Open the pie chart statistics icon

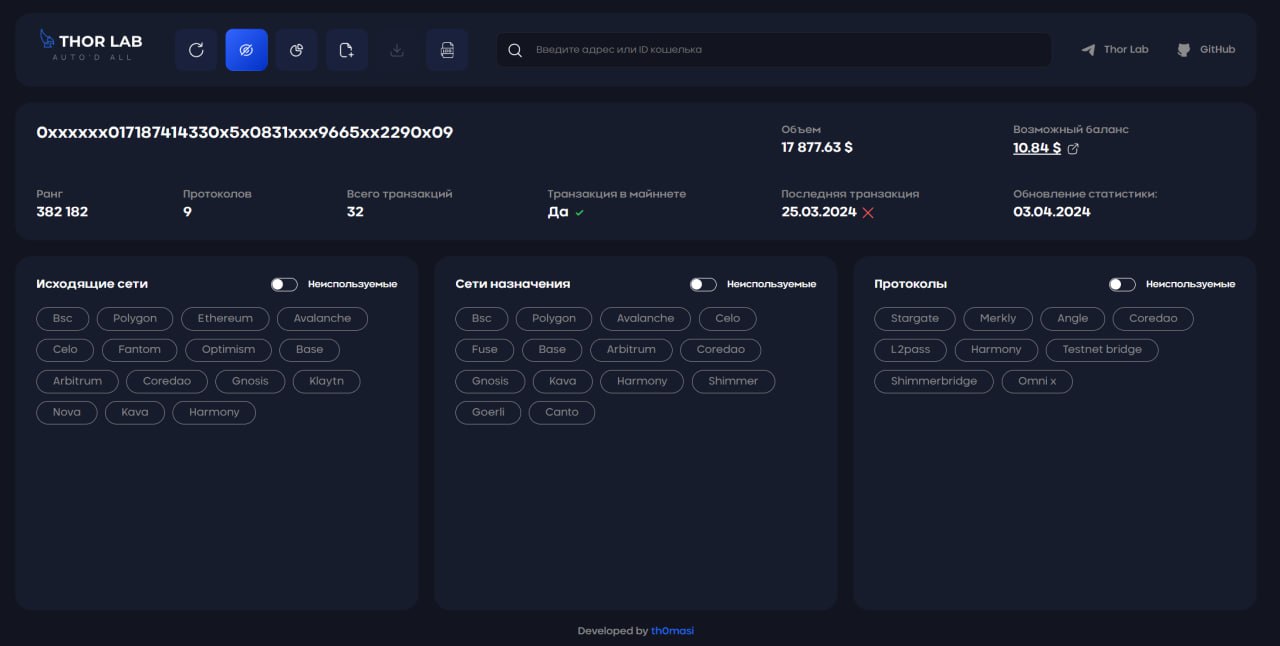(296, 50)
